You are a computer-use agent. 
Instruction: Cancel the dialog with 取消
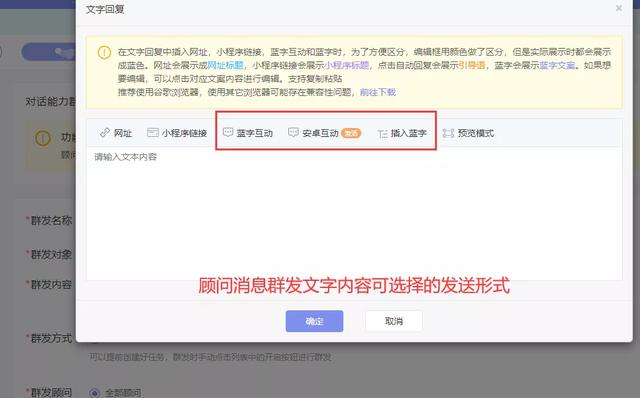click(x=394, y=321)
